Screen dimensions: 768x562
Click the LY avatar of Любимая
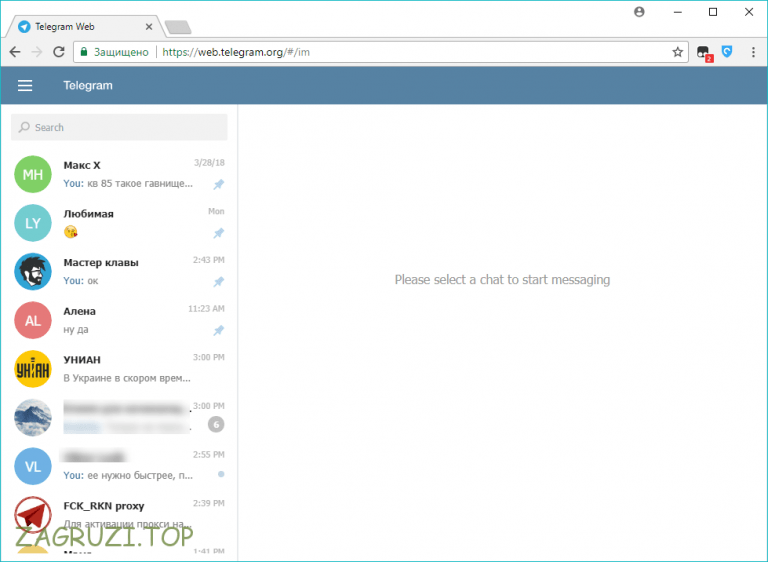[x=33, y=223]
